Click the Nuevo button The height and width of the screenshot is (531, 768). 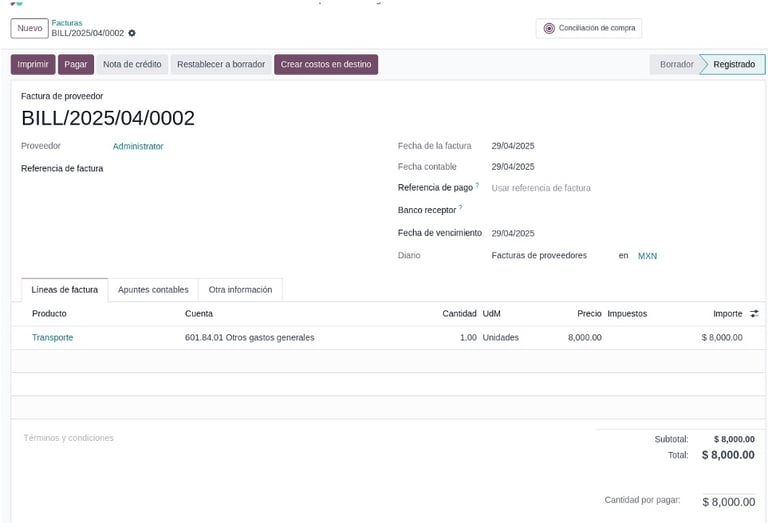29,28
